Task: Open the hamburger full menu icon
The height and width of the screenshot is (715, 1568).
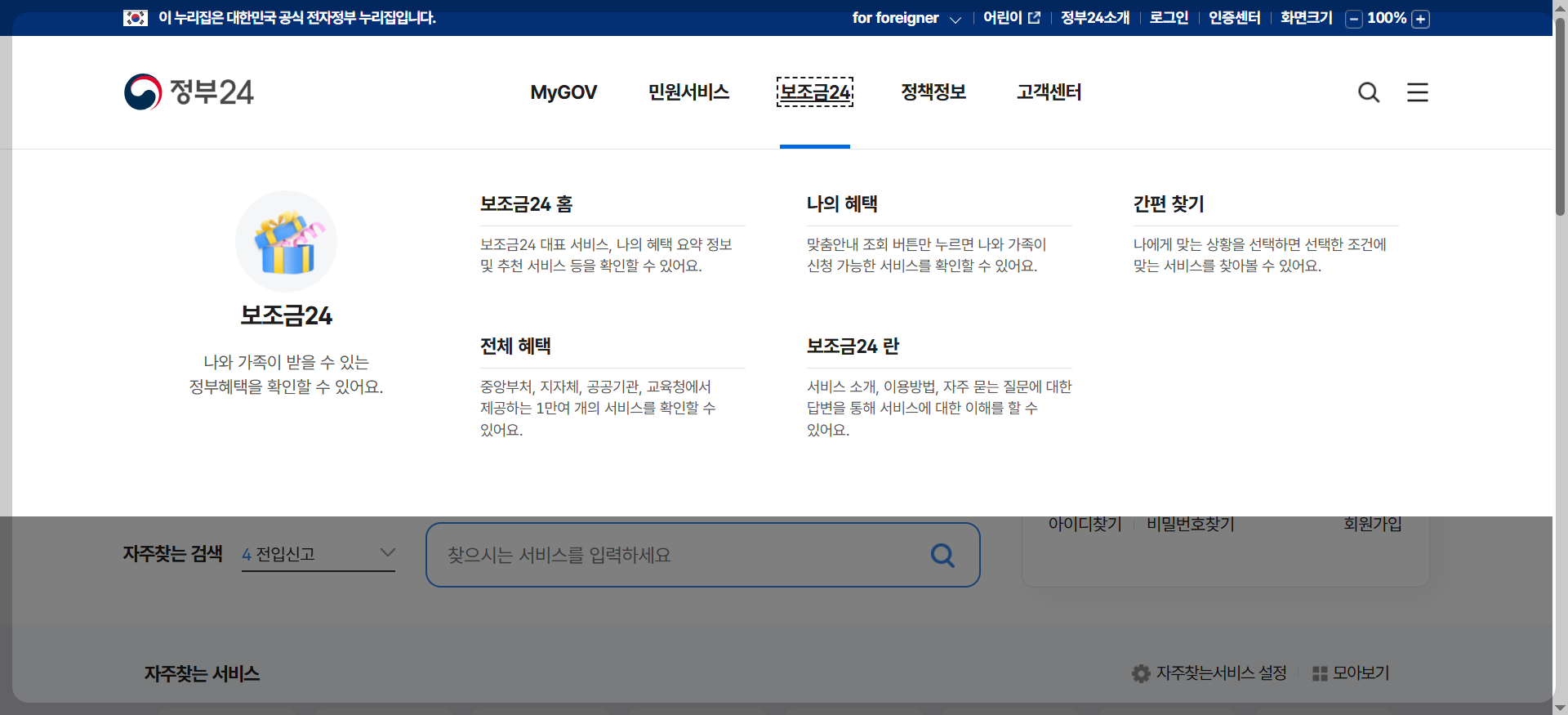Action: click(x=1418, y=92)
